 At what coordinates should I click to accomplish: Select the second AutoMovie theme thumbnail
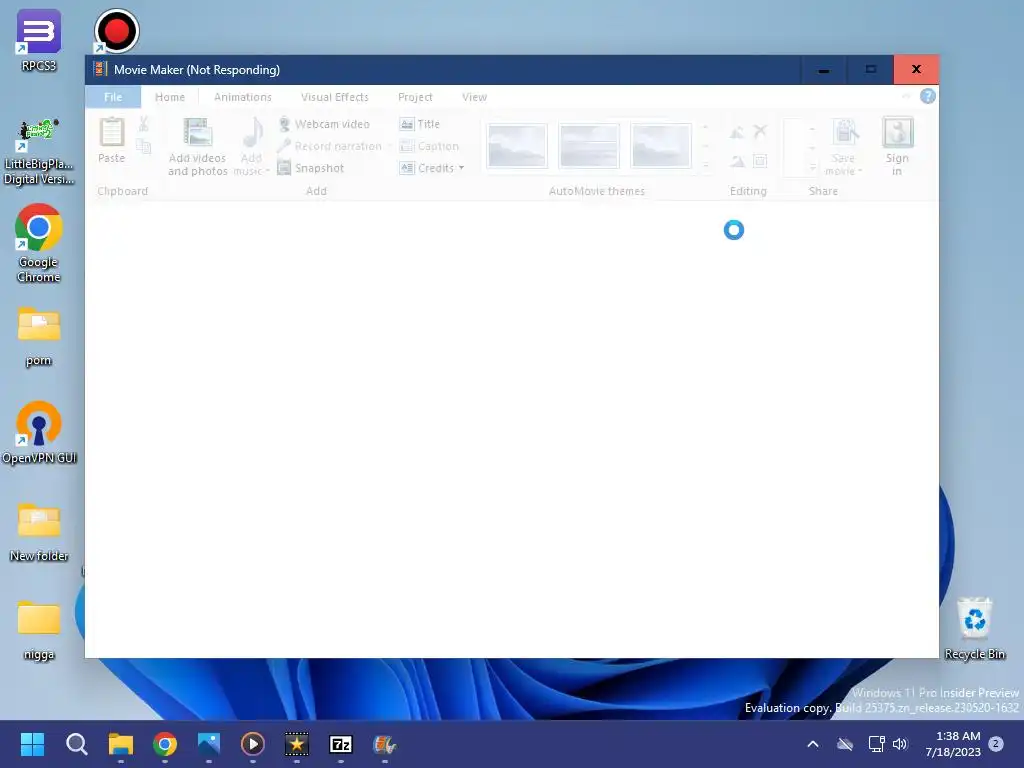tap(589, 146)
